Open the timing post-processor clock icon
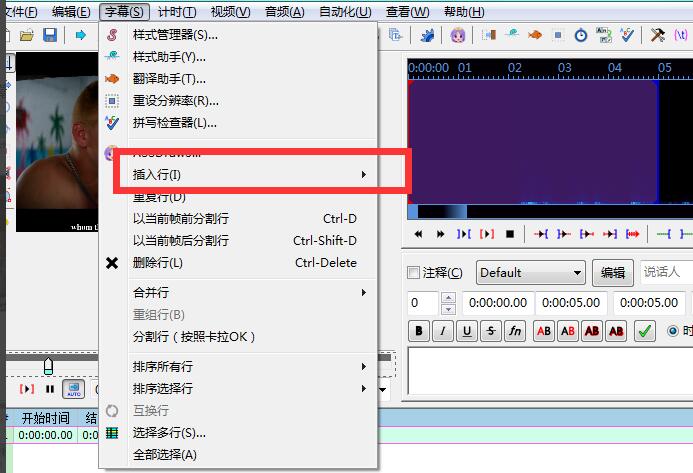Screen dimensions: 693x473 click(581, 35)
